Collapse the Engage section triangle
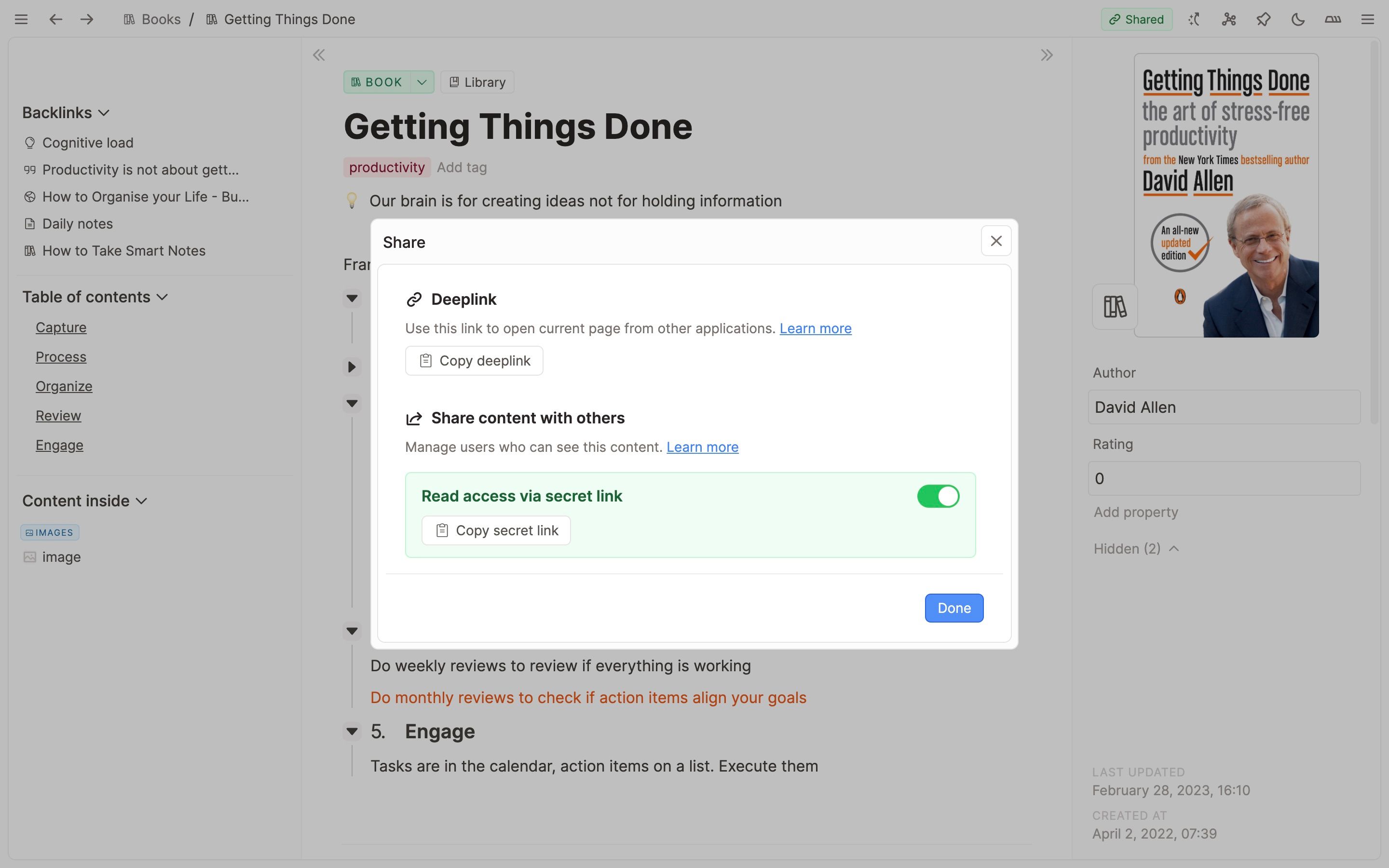 [352, 732]
